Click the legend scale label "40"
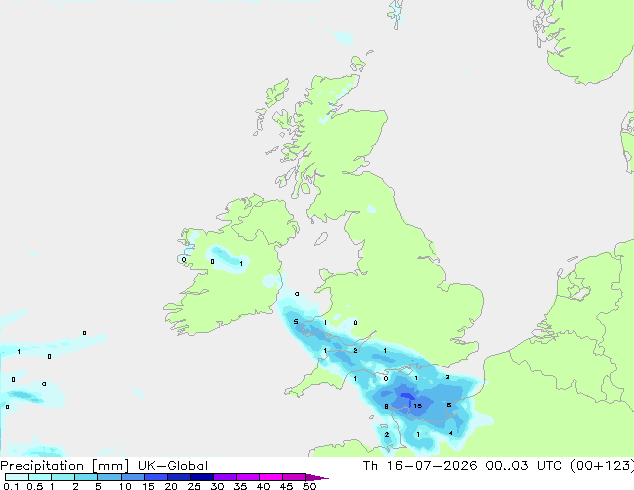The width and height of the screenshot is (634, 490). click(264, 486)
